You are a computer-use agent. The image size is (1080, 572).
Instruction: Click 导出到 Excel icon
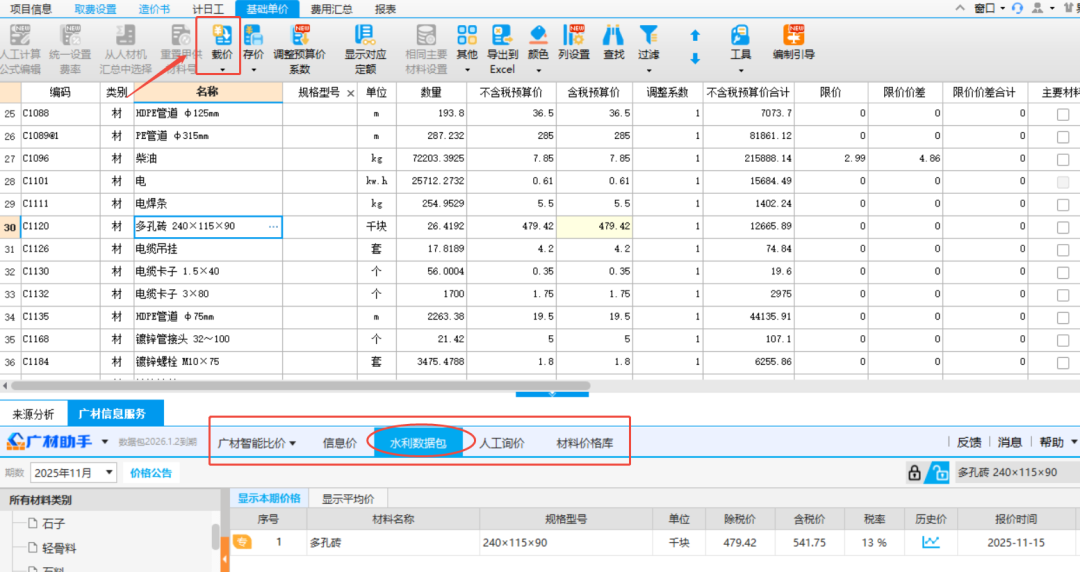point(502,38)
